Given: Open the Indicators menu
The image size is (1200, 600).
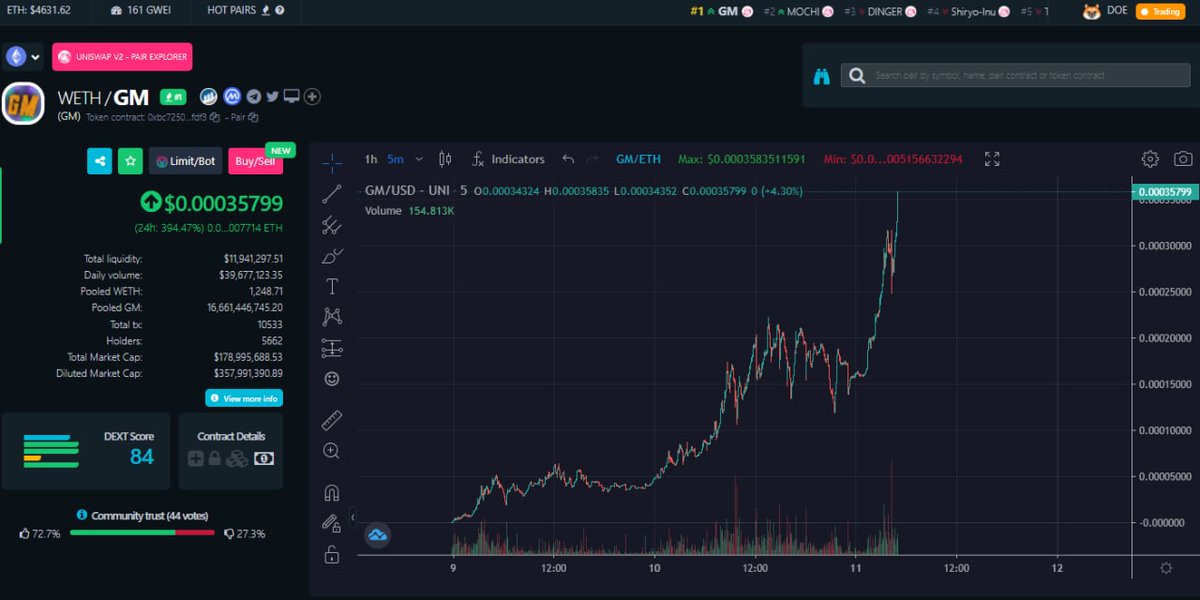Looking at the screenshot, I should [x=508, y=159].
